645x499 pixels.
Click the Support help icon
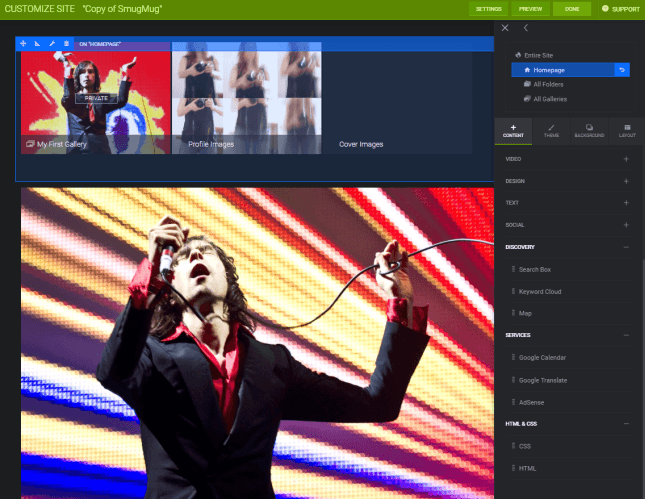pyautogui.click(x=605, y=9)
